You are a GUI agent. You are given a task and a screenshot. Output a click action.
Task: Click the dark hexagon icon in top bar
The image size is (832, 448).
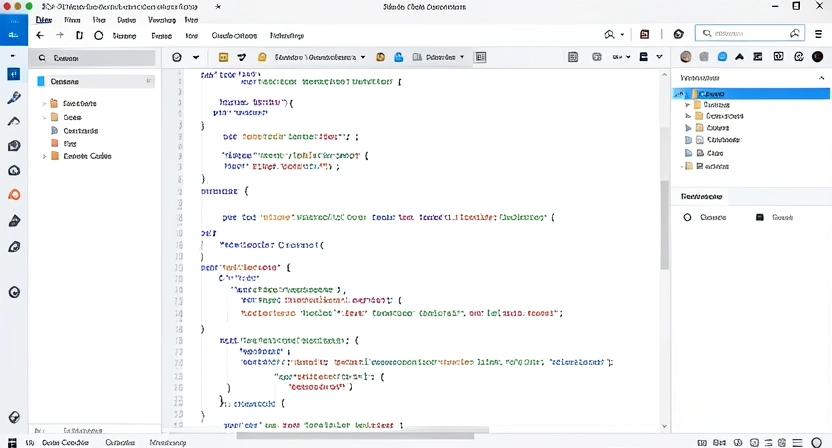(x=679, y=34)
